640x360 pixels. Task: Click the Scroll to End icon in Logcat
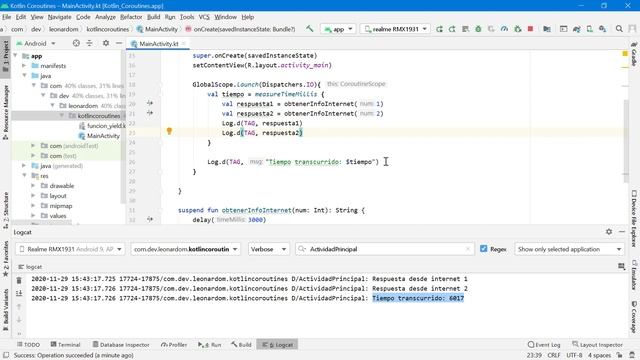pos(19,293)
